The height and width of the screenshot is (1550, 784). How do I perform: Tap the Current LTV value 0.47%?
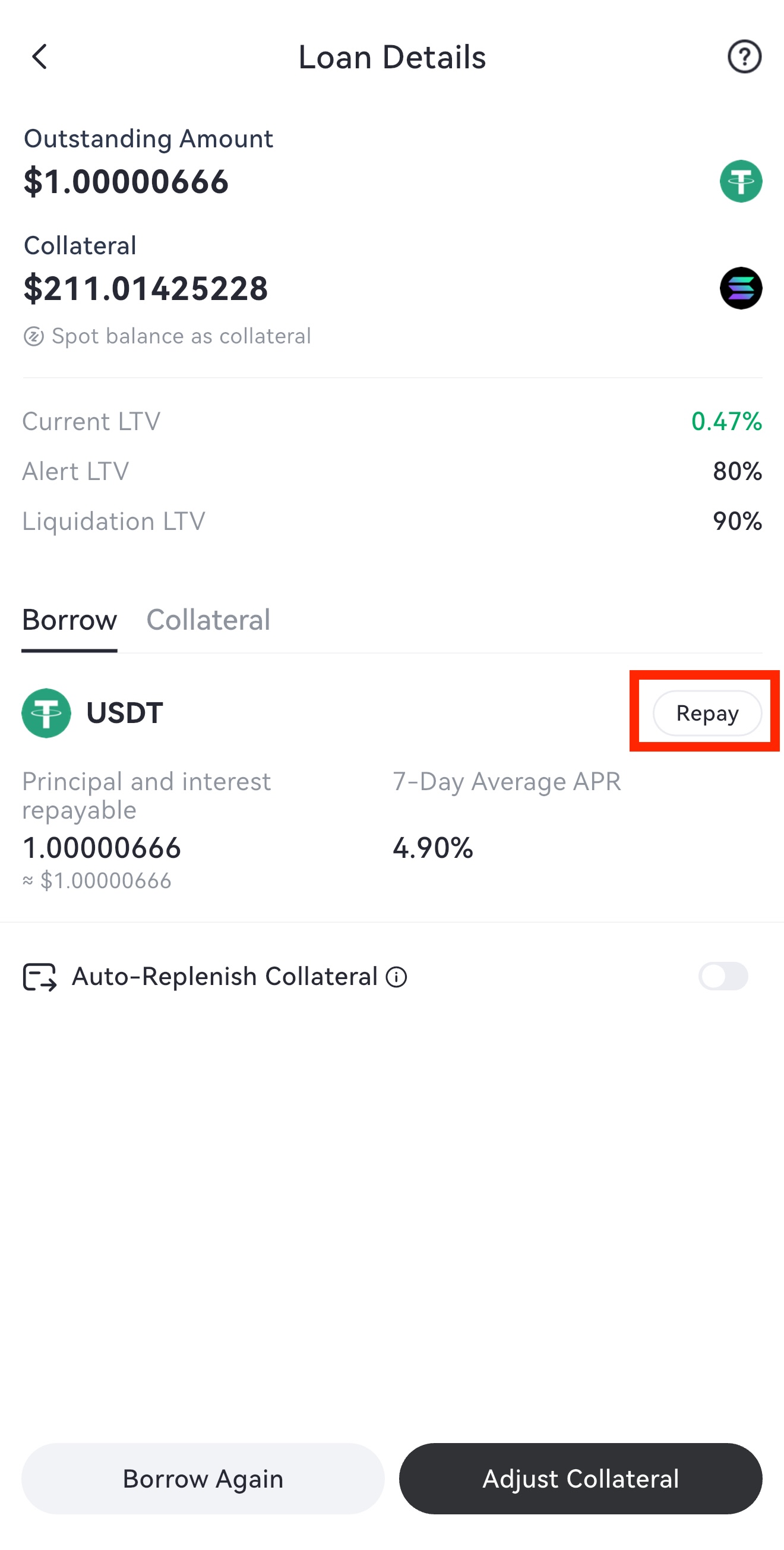(726, 421)
